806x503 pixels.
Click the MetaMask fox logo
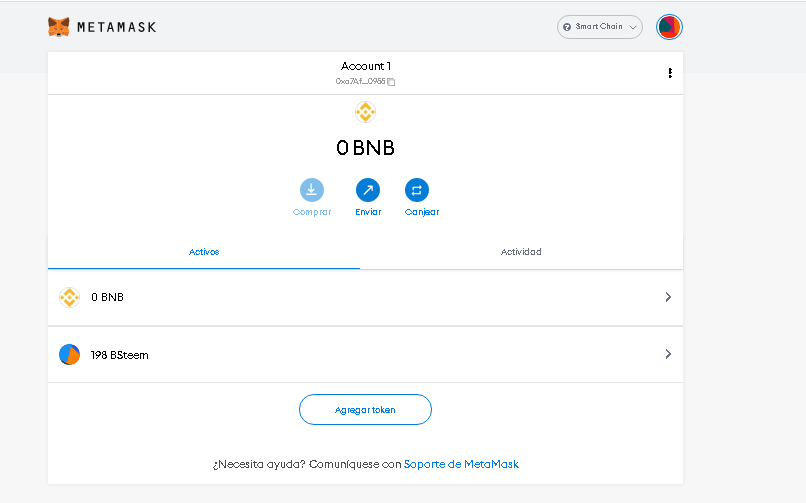(x=59, y=27)
